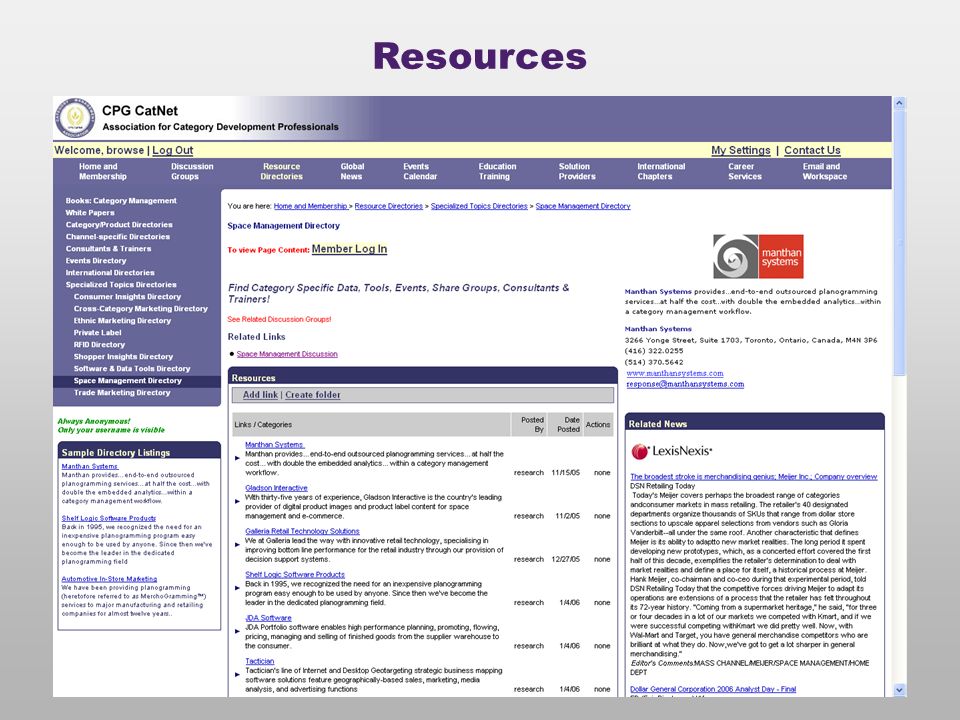Viewport: 960px width, 720px height.
Task: Open Software & Data Tools Directory
Action: pos(132,369)
